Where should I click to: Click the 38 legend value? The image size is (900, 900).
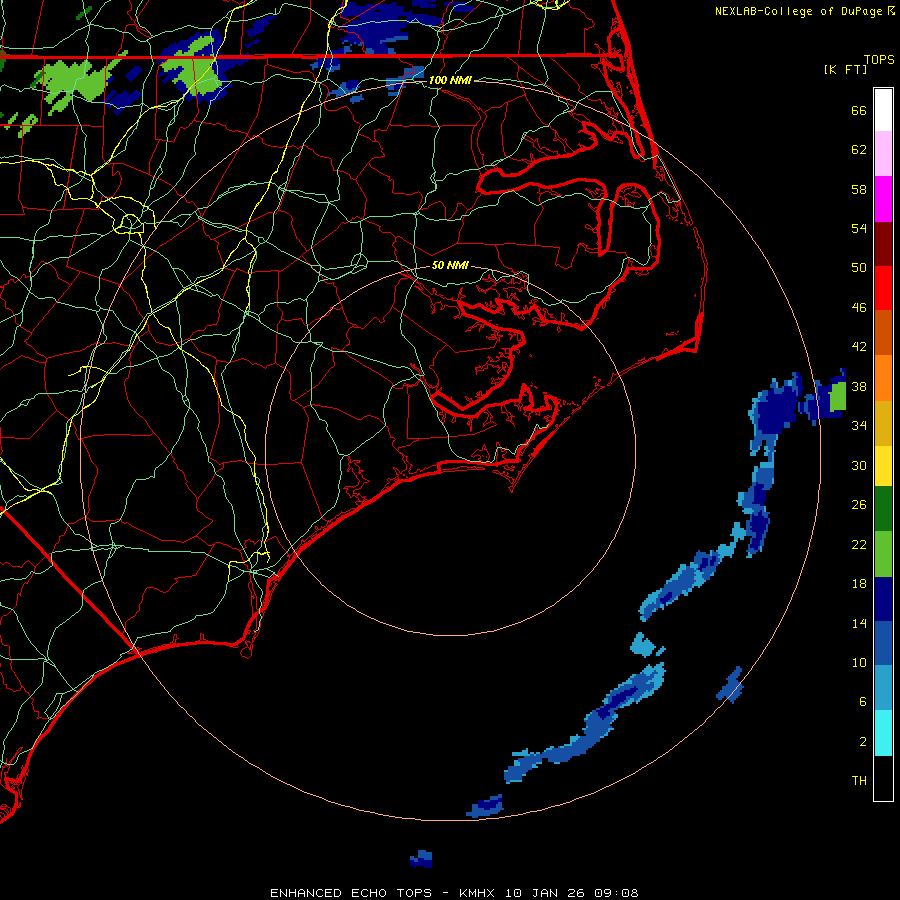(x=859, y=386)
